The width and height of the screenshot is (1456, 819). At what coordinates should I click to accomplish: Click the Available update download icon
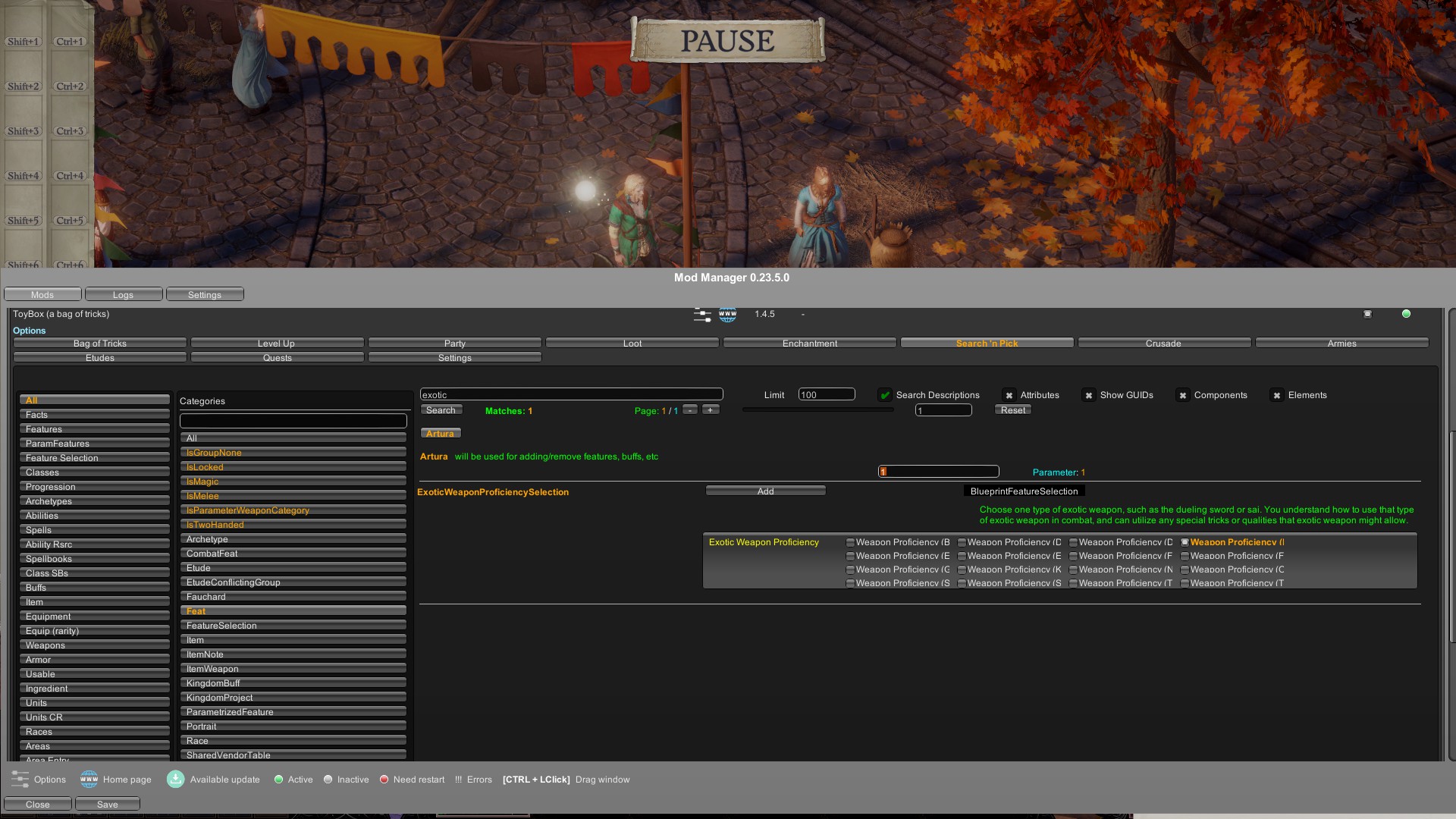175,779
